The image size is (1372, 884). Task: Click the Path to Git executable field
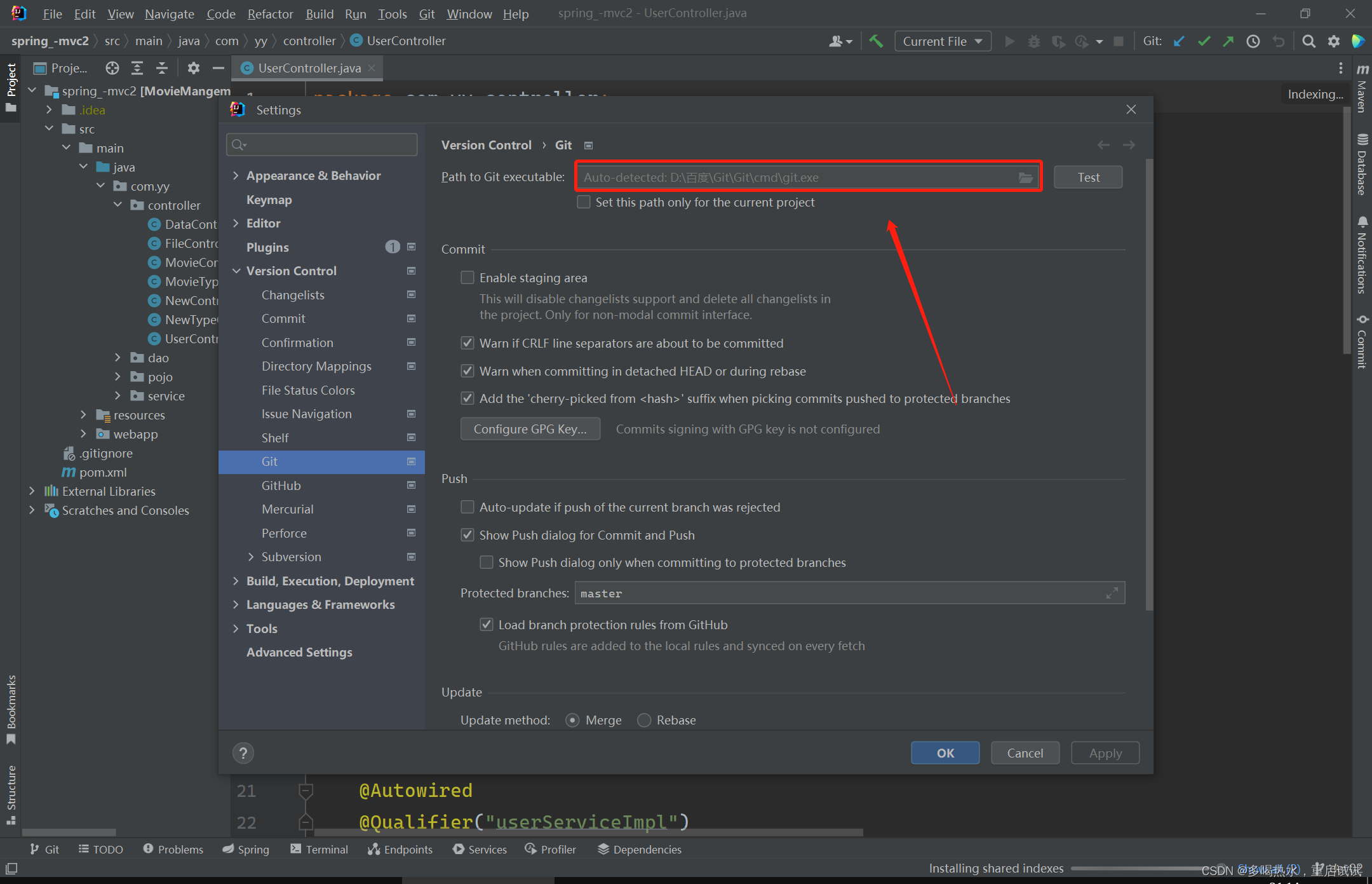pyautogui.click(x=808, y=177)
